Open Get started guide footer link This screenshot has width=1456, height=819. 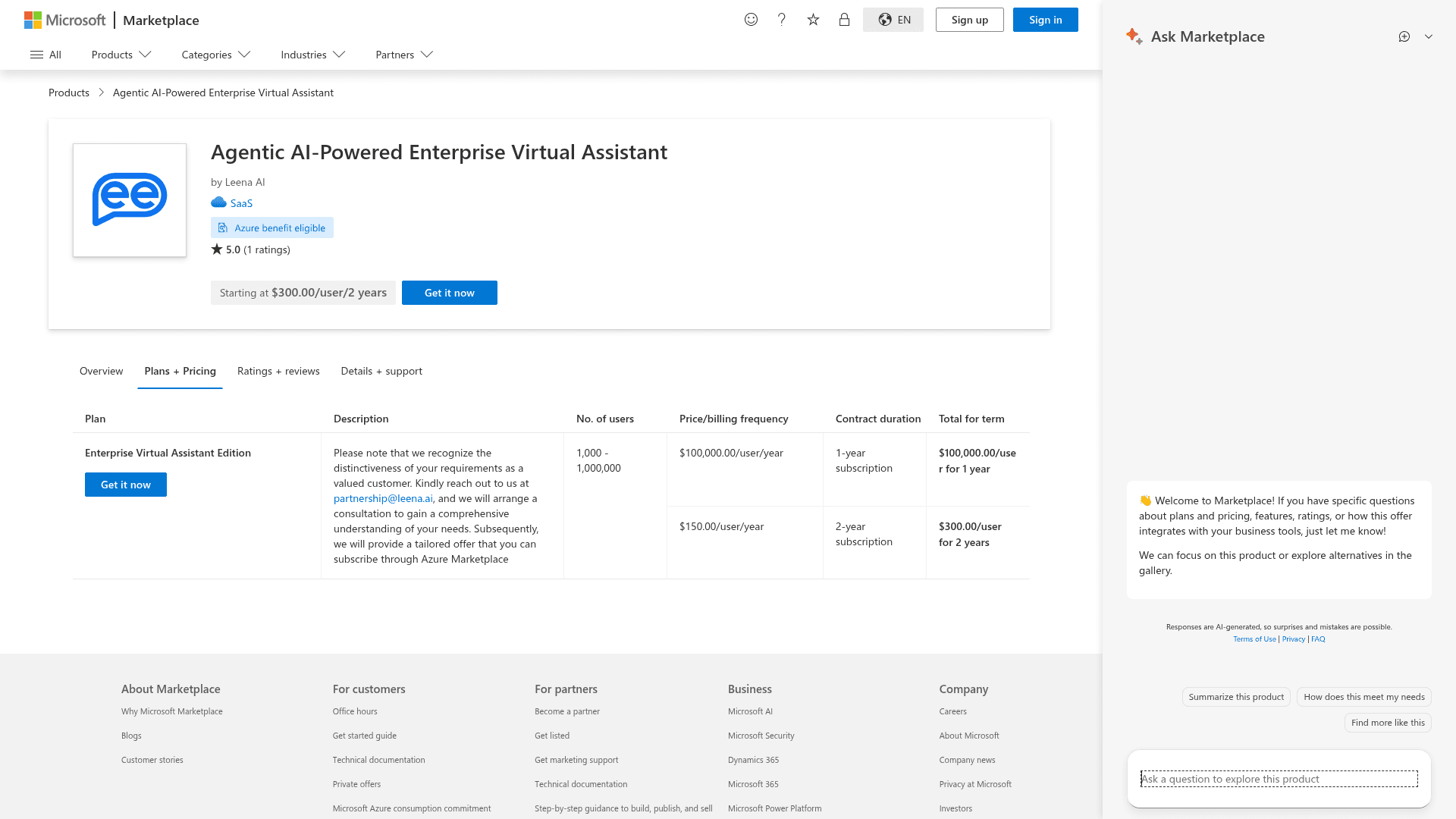365,736
